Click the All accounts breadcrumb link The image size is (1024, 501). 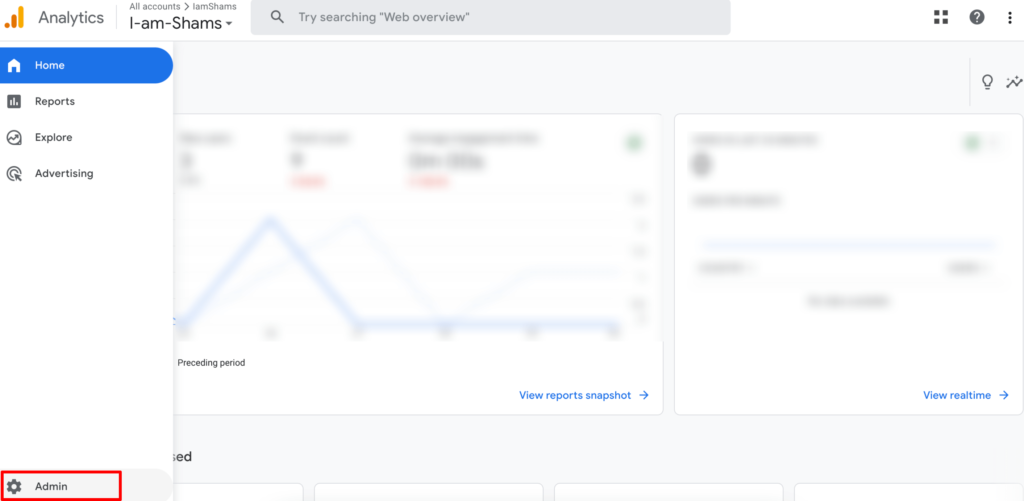click(x=154, y=6)
